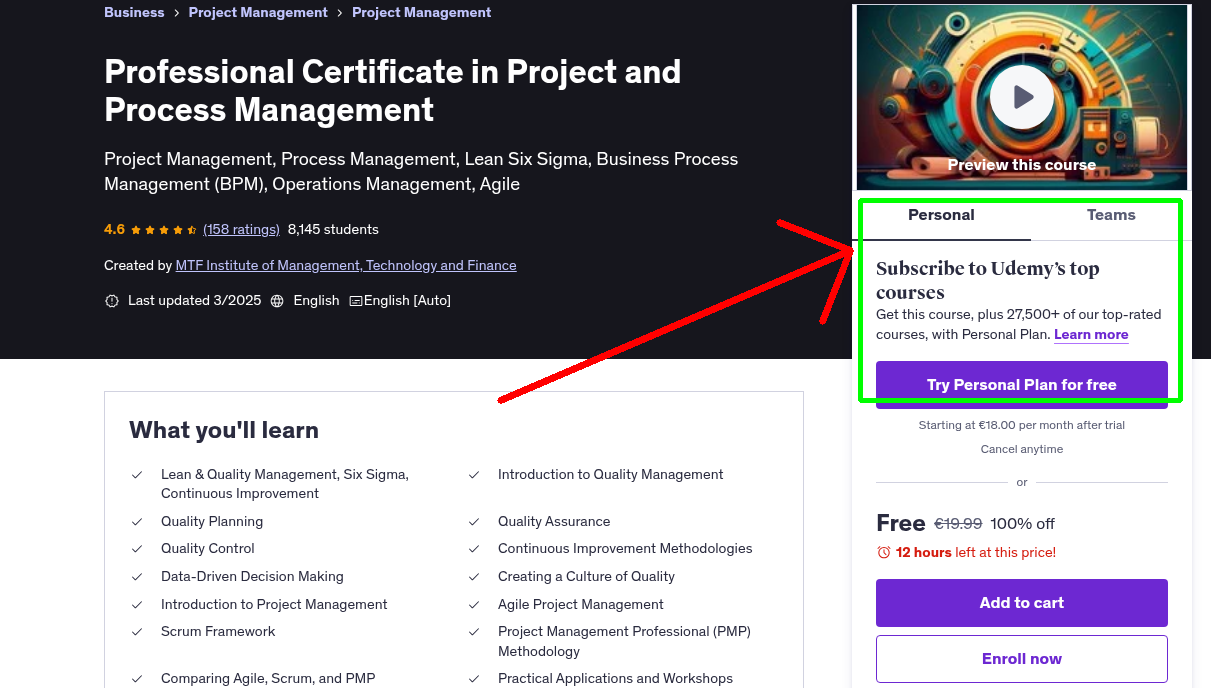This screenshot has width=1211, height=688.
Task: Play the course preview video
Action: (1022, 97)
